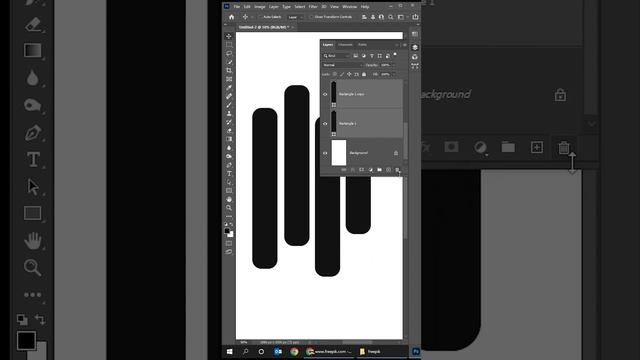
Task: Select the Rectangular Marquee tool
Action: click(x=229, y=44)
